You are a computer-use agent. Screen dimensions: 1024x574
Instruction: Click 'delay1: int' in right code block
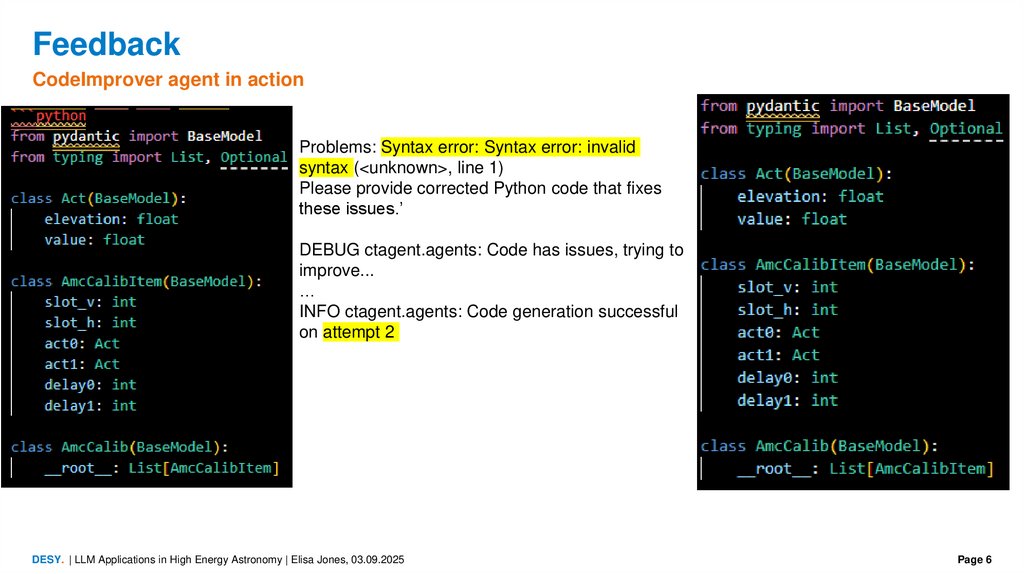tap(787, 400)
